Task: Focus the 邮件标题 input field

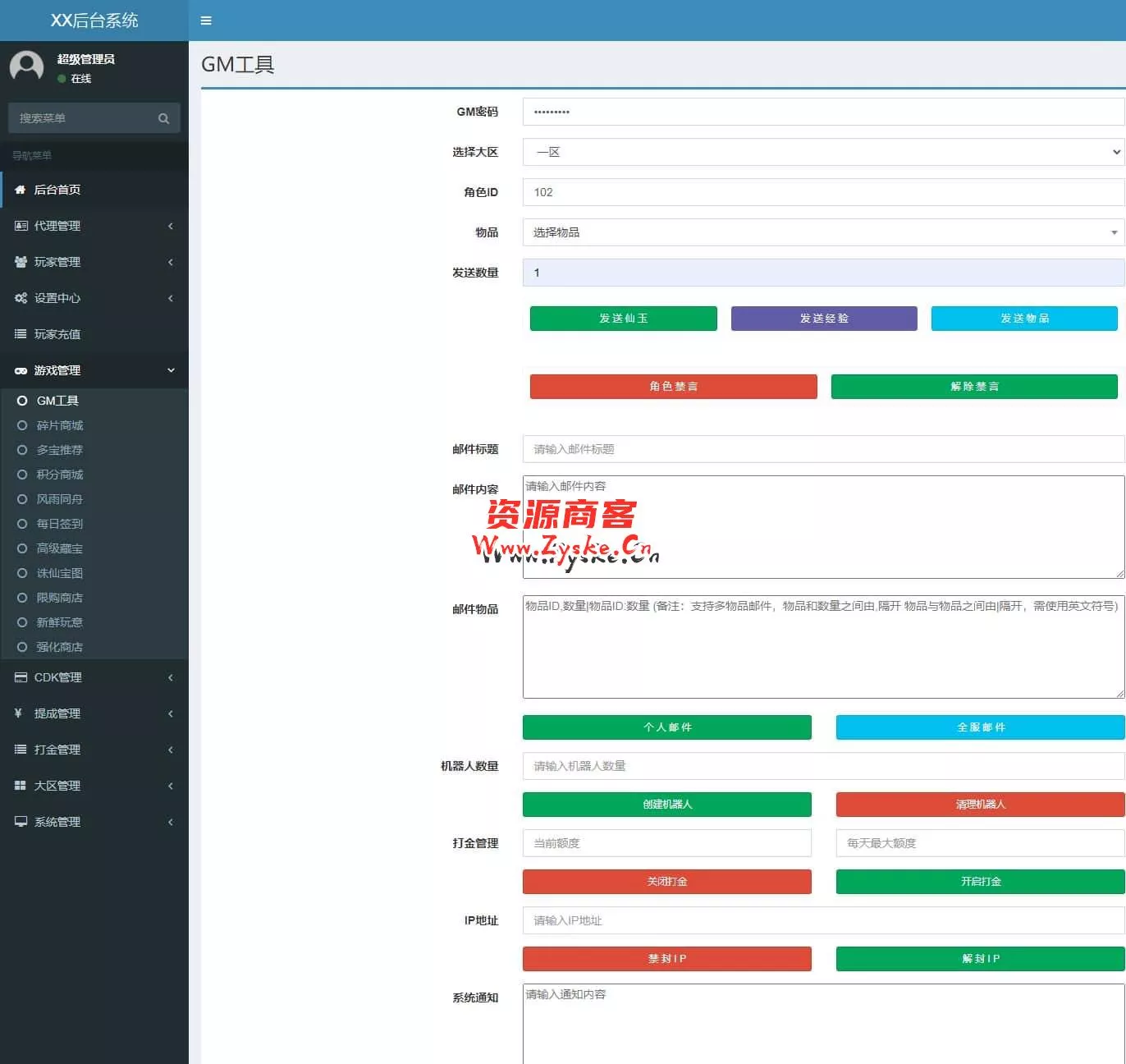Action: point(823,449)
